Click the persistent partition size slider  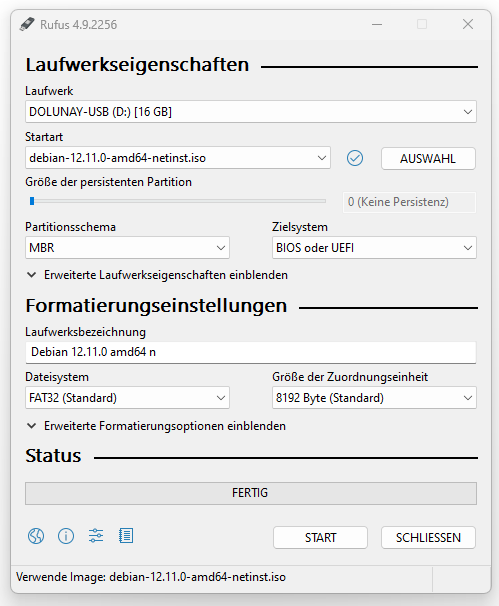click(x=177, y=201)
